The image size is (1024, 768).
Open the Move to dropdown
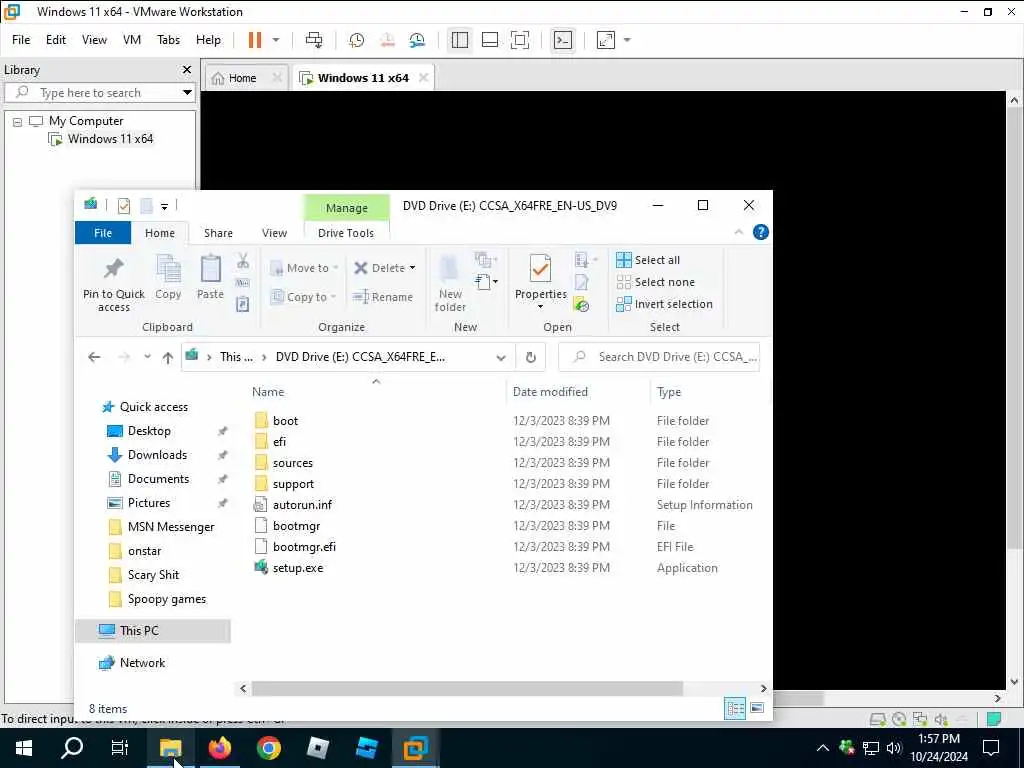pos(305,268)
